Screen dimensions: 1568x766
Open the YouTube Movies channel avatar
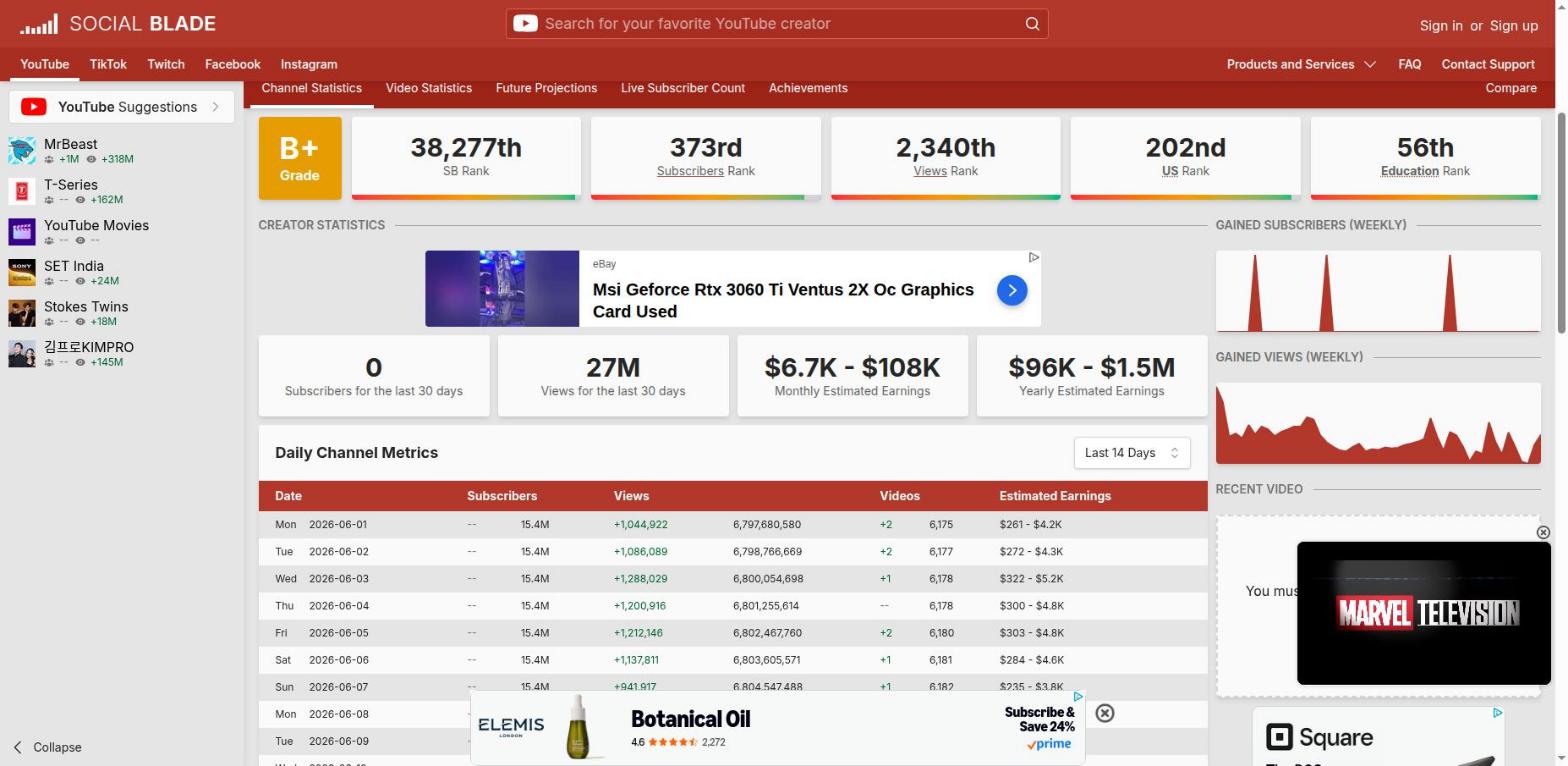click(x=22, y=232)
